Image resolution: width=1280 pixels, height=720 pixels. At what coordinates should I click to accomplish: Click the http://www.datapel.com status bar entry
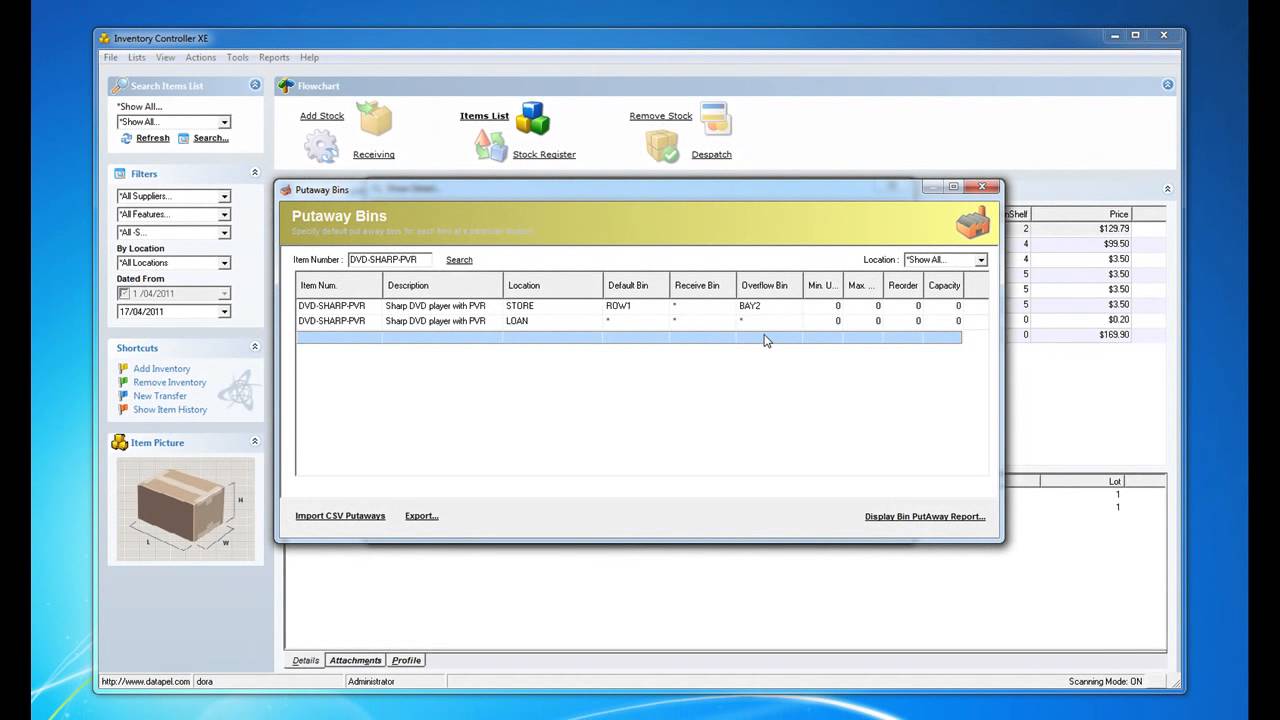(x=145, y=682)
